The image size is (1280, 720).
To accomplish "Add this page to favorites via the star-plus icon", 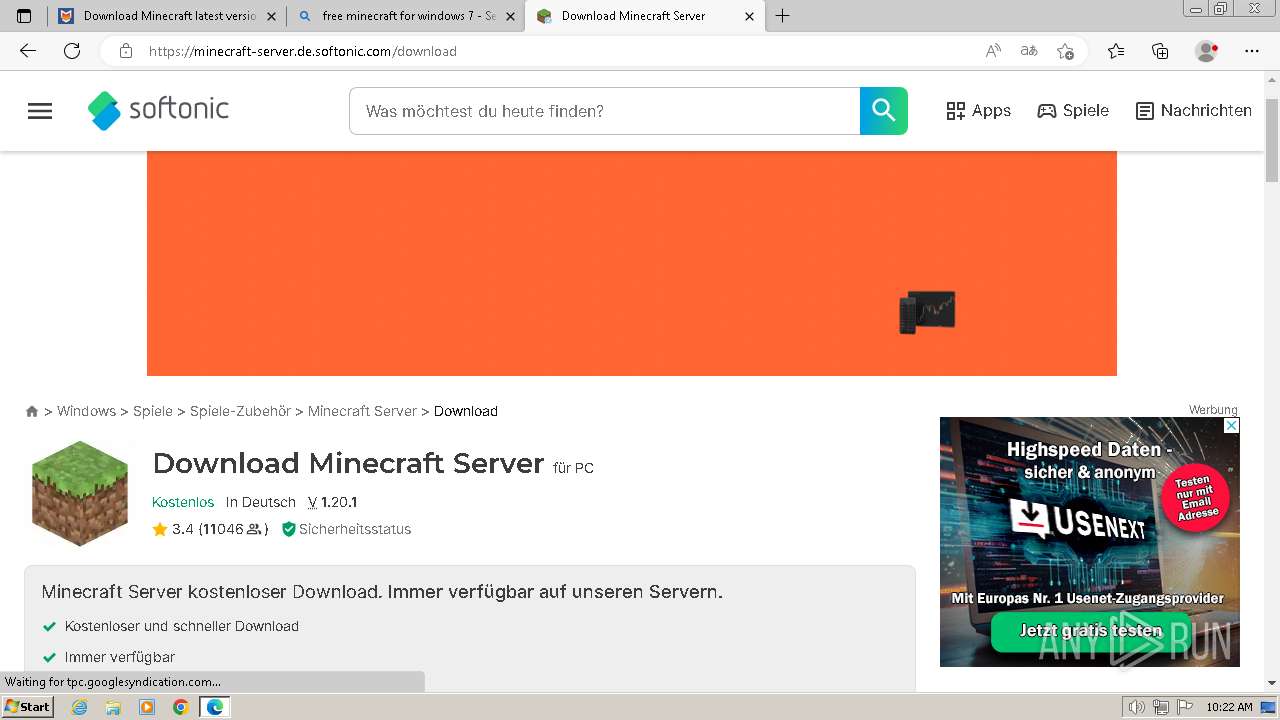I will 1065,51.
